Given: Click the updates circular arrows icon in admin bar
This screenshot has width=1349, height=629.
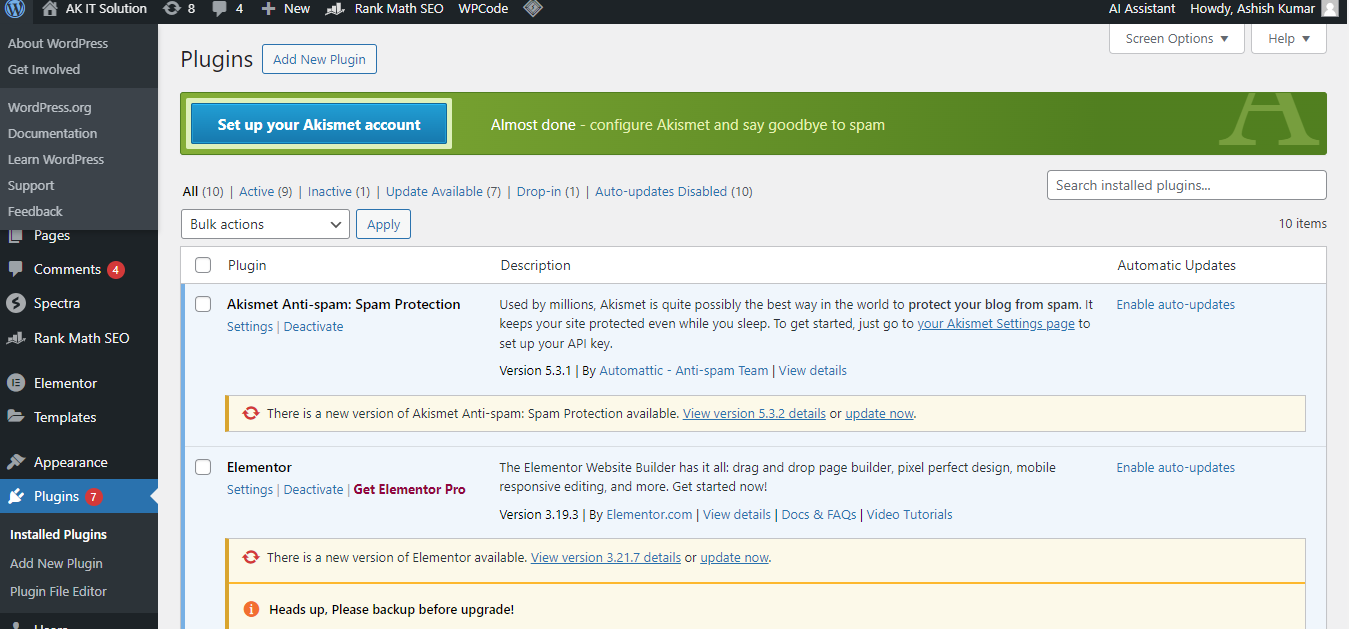Looking at the screenshot, I should 172,9.
